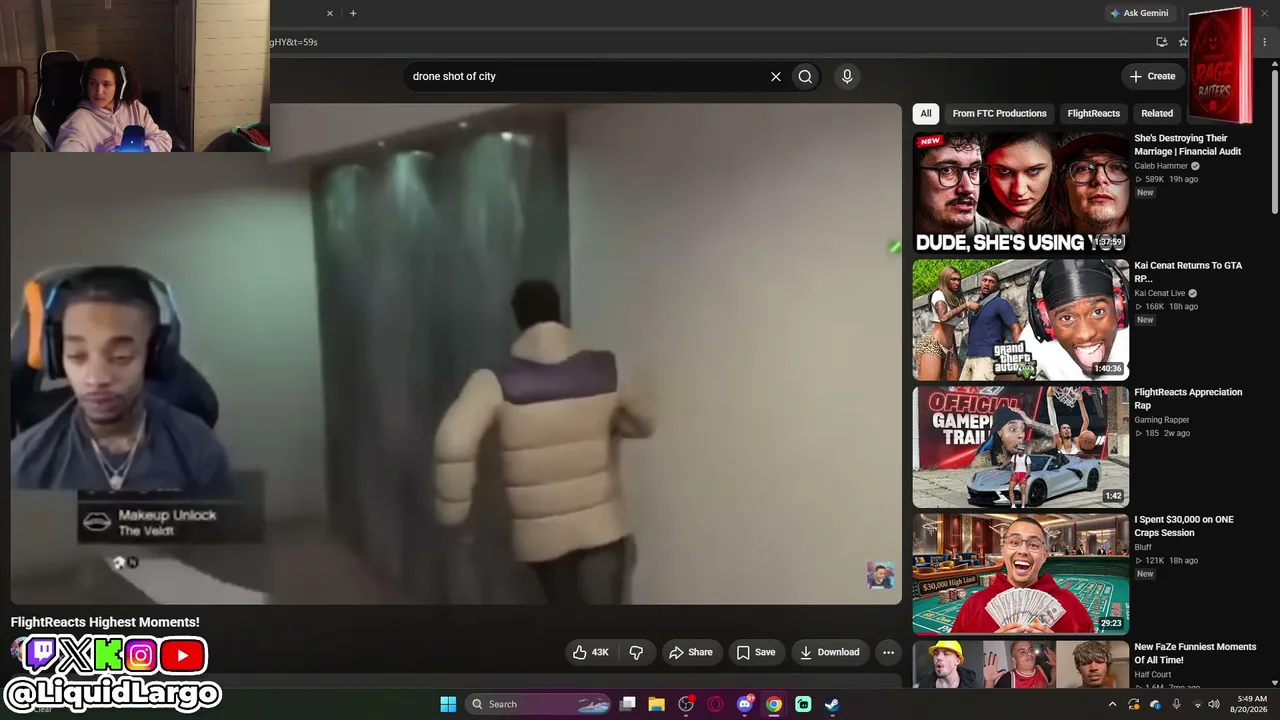Image resolution: width=1280 pixels, height=720 pixels.
Task: Open 'Kai Cenat Returns To GTA RP' thumbnail
Action: [x=1021, y=320]
